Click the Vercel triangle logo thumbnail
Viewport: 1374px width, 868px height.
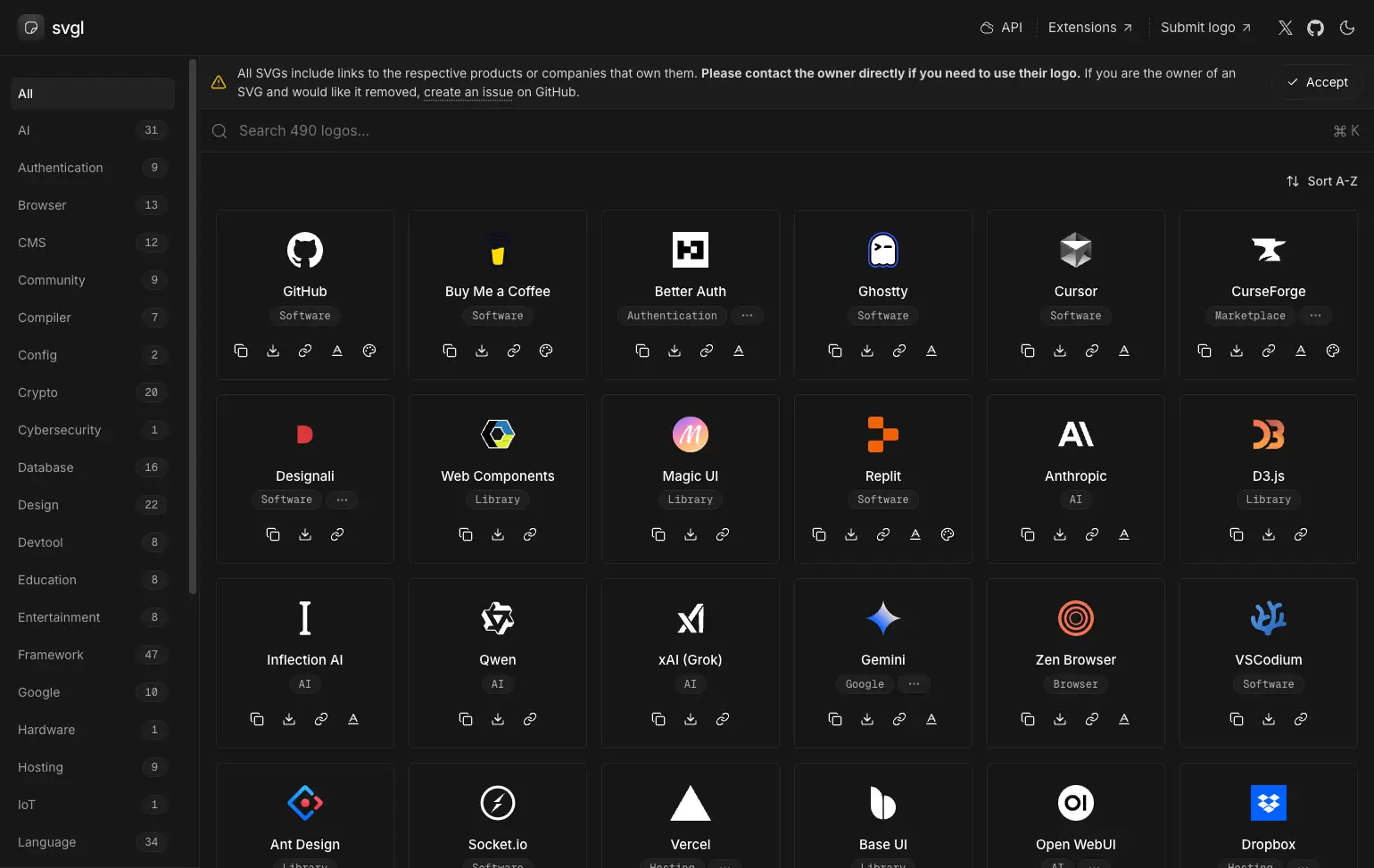pos(691,803)
